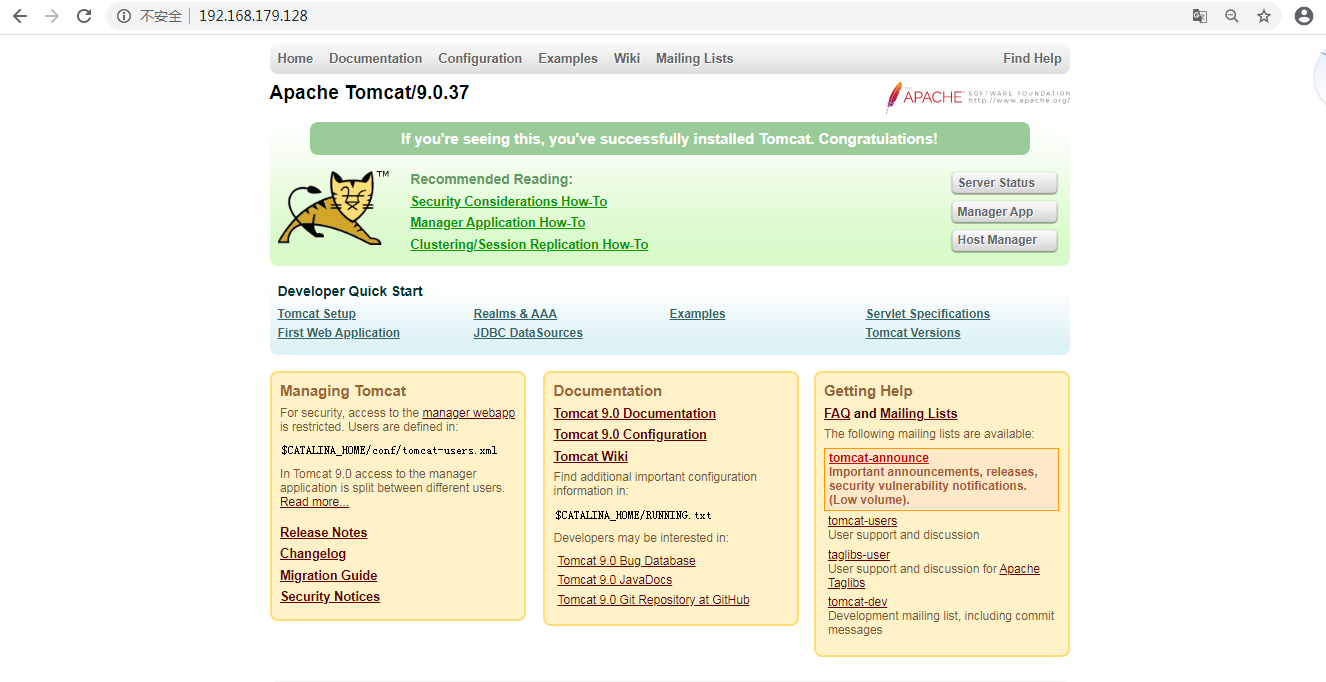Open the Configuration nav item
The height and width of the screenshot is (682, 1326).
pos(480,58)
